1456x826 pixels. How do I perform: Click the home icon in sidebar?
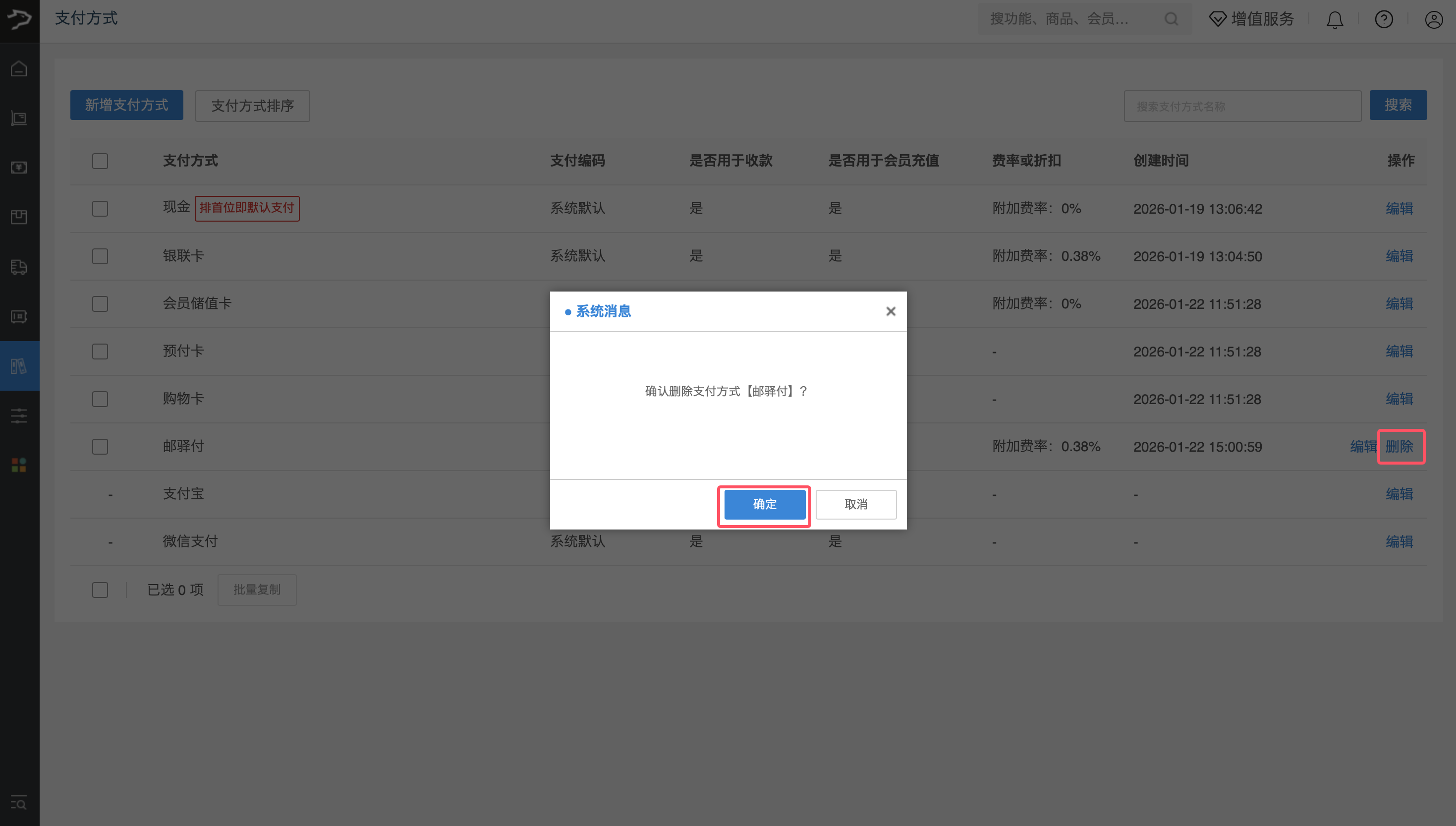[x=19, y=68]
